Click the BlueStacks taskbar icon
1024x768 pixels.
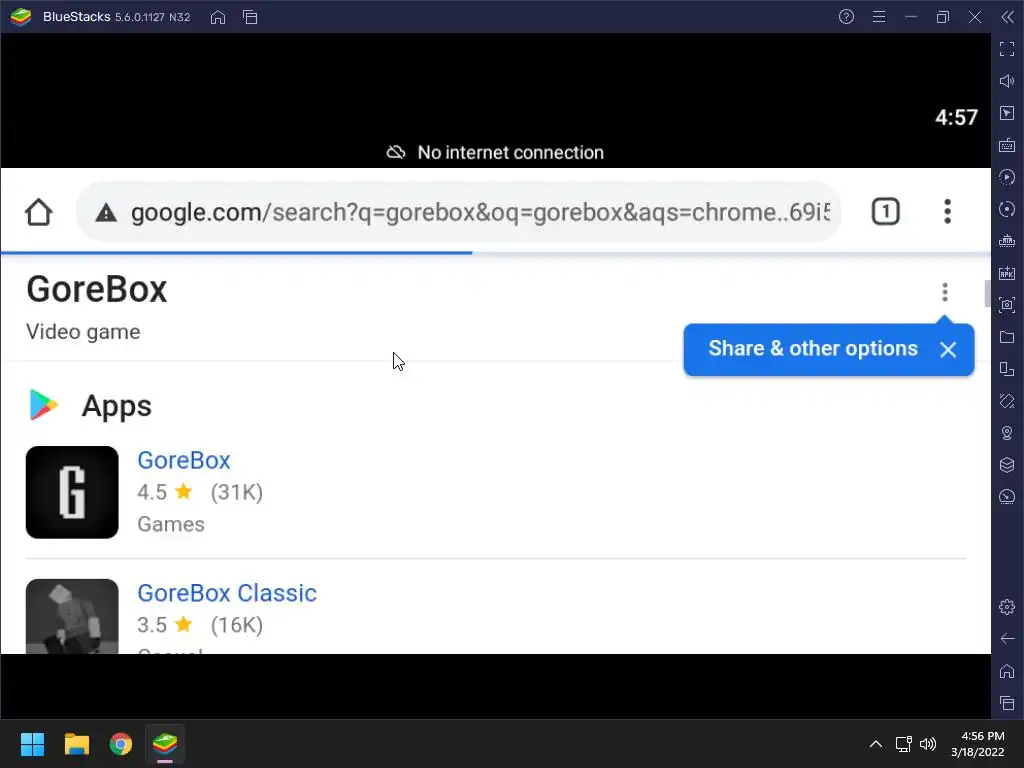point(165,744)
